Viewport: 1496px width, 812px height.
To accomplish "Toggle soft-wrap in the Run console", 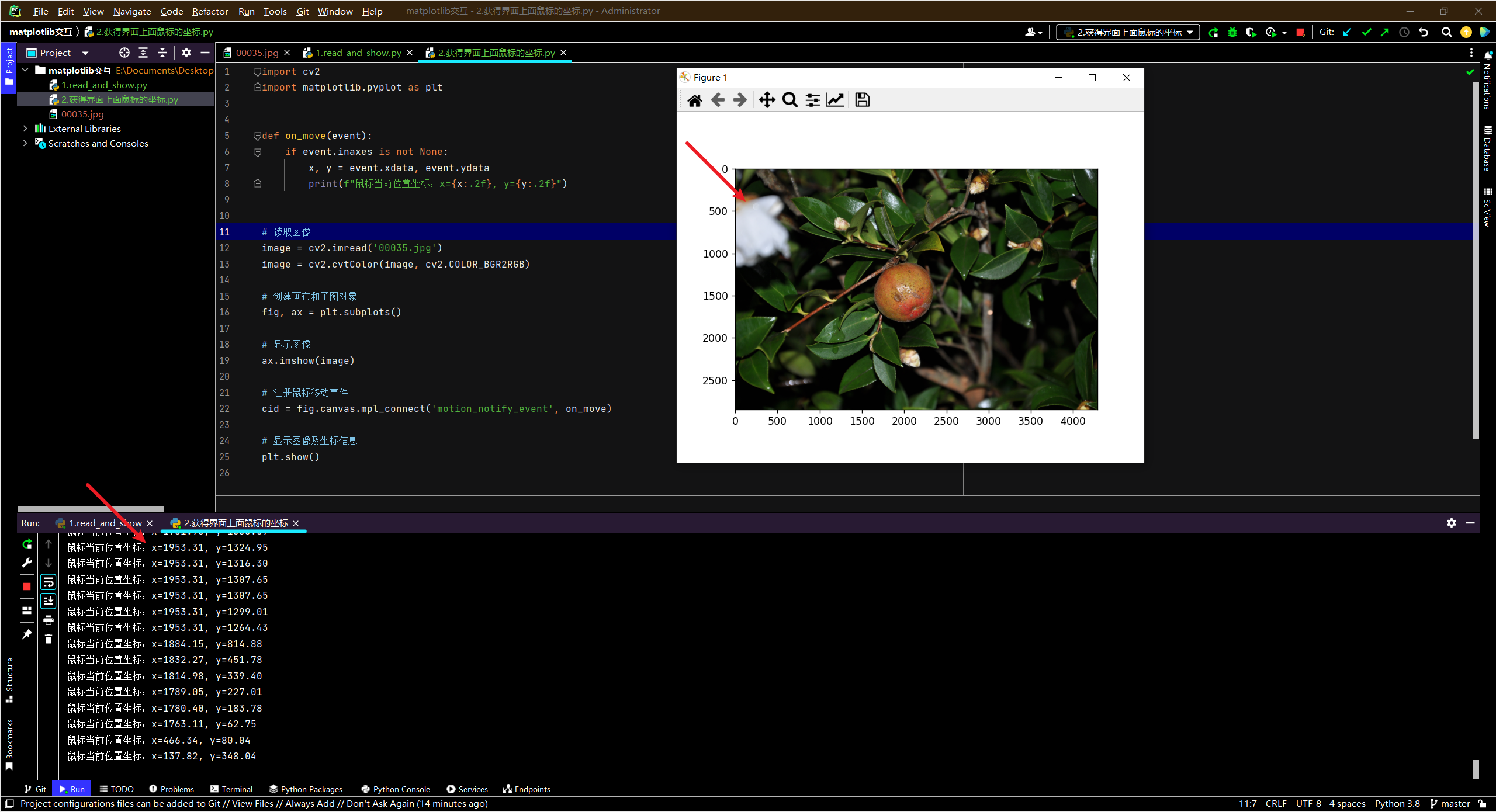I will point(49,582).
